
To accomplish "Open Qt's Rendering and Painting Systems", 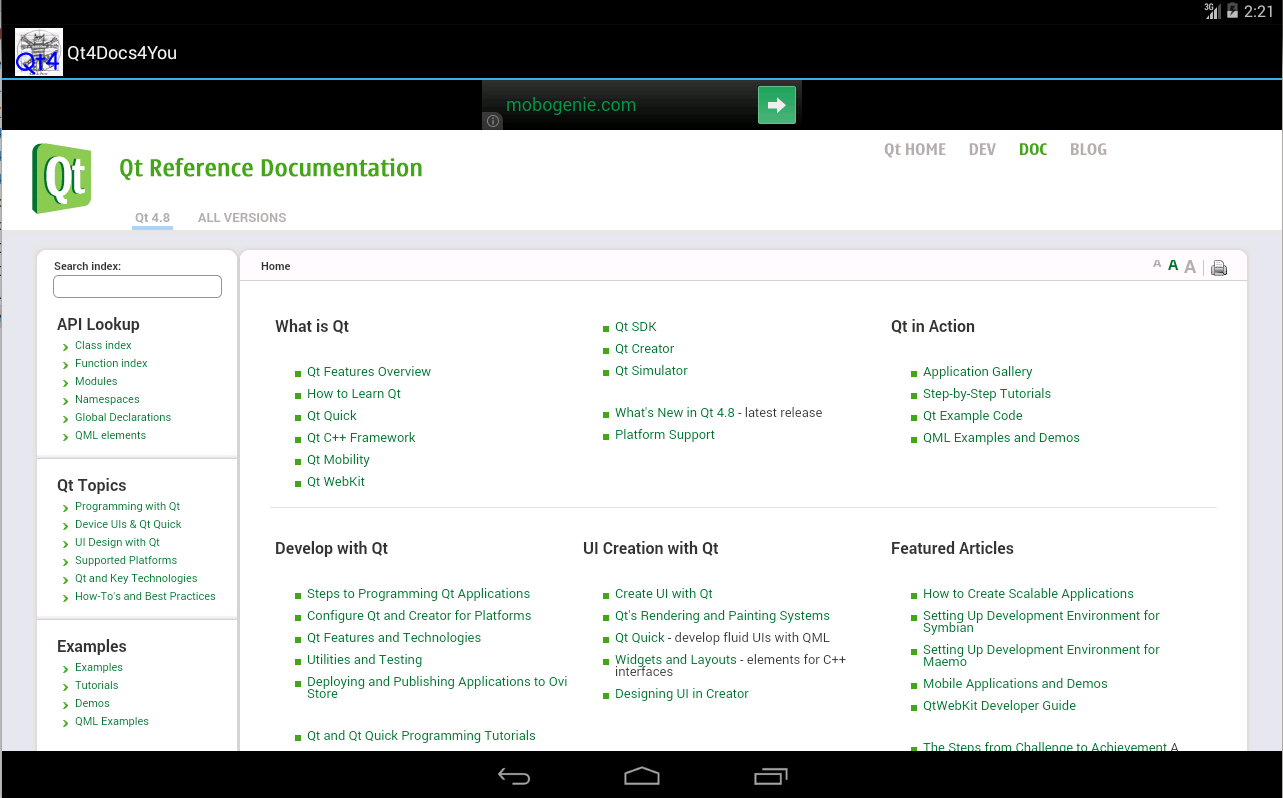I will click(722, 615).
